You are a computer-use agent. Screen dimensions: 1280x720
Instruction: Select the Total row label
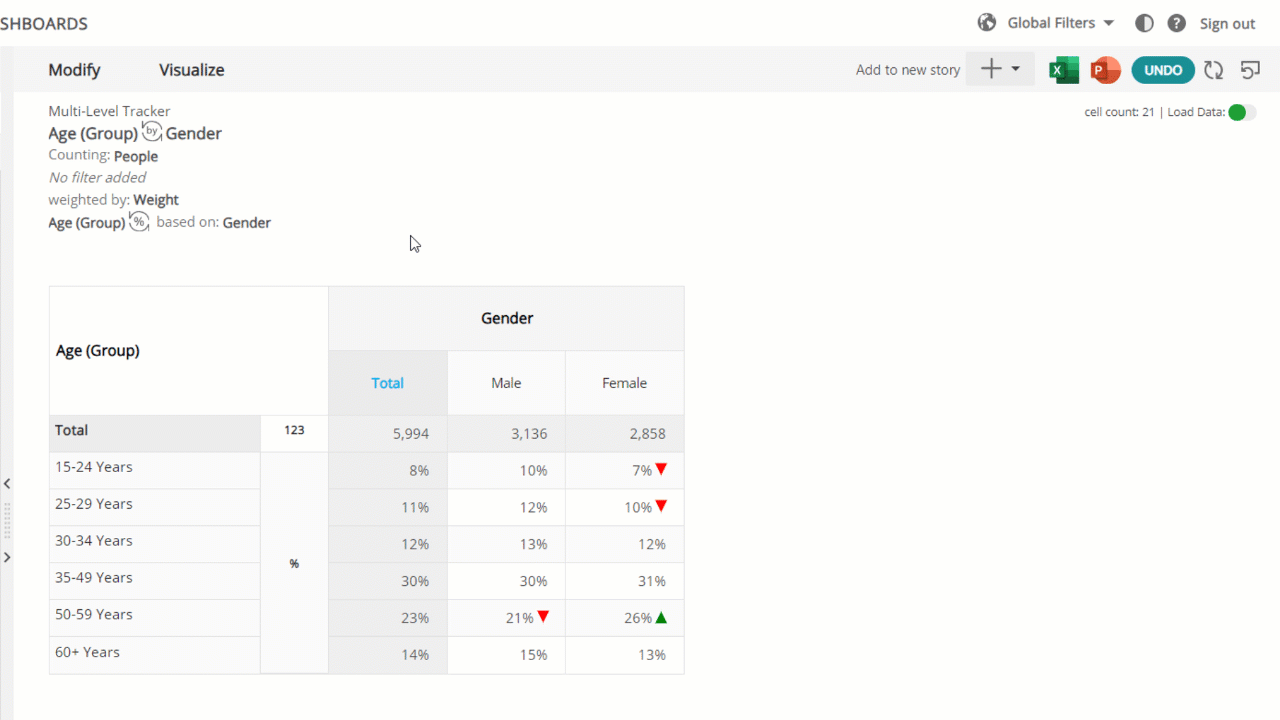[155, 431]
